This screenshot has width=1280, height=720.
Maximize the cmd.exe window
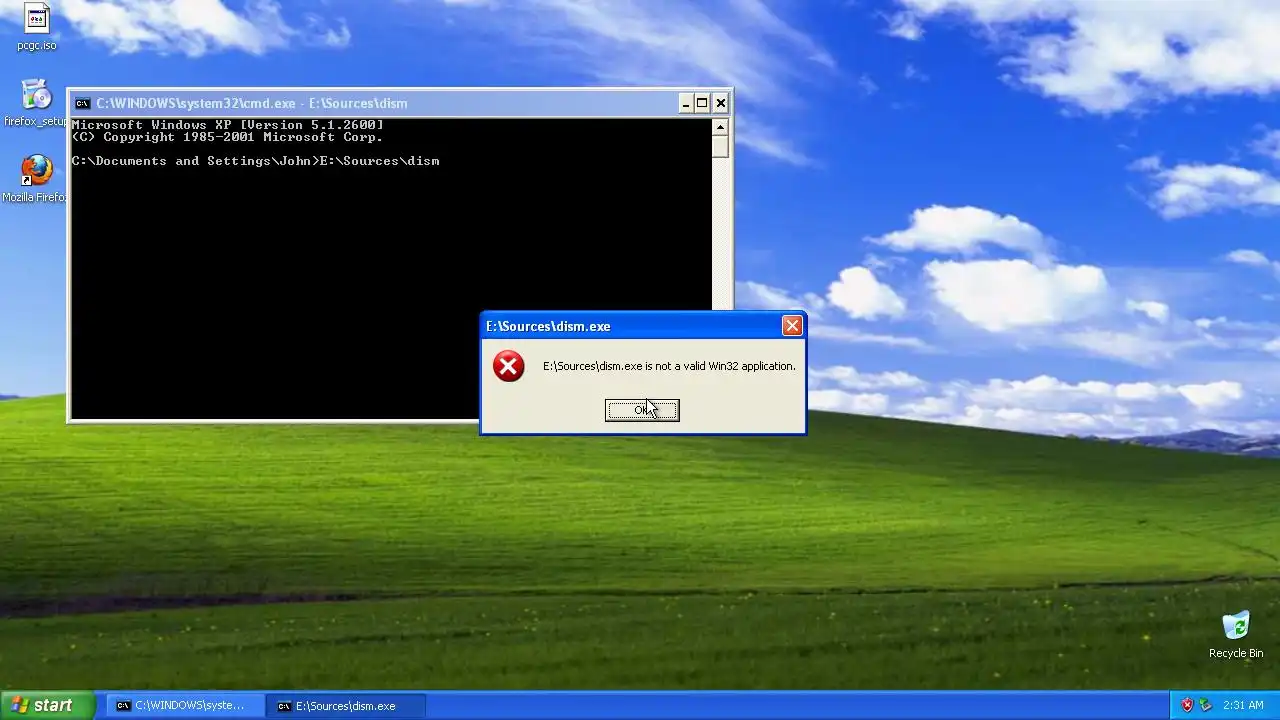tap(703, 103)
